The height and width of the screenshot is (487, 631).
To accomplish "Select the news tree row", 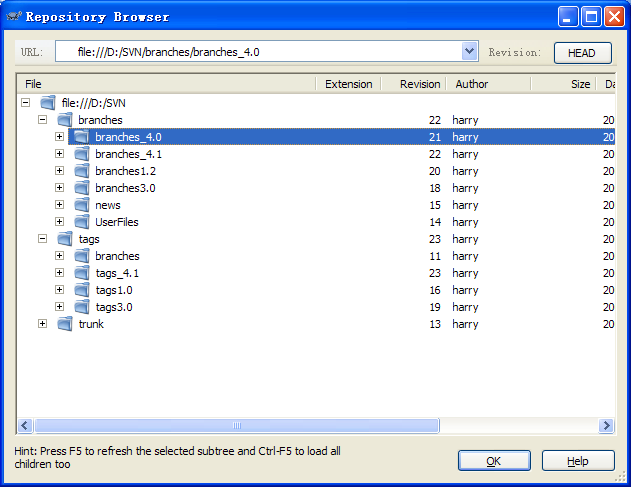I will pyautogui.click(x=316, y=205).
